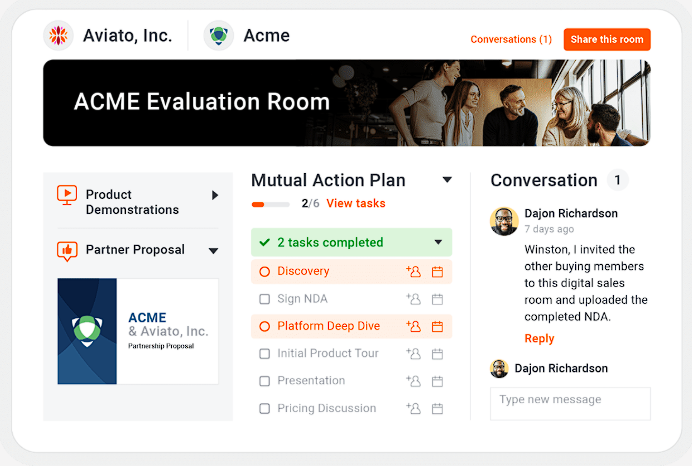This screenshot has width=692, height=466.
Task: Click the Acme shield logo icon
Action: click(218, 36)
